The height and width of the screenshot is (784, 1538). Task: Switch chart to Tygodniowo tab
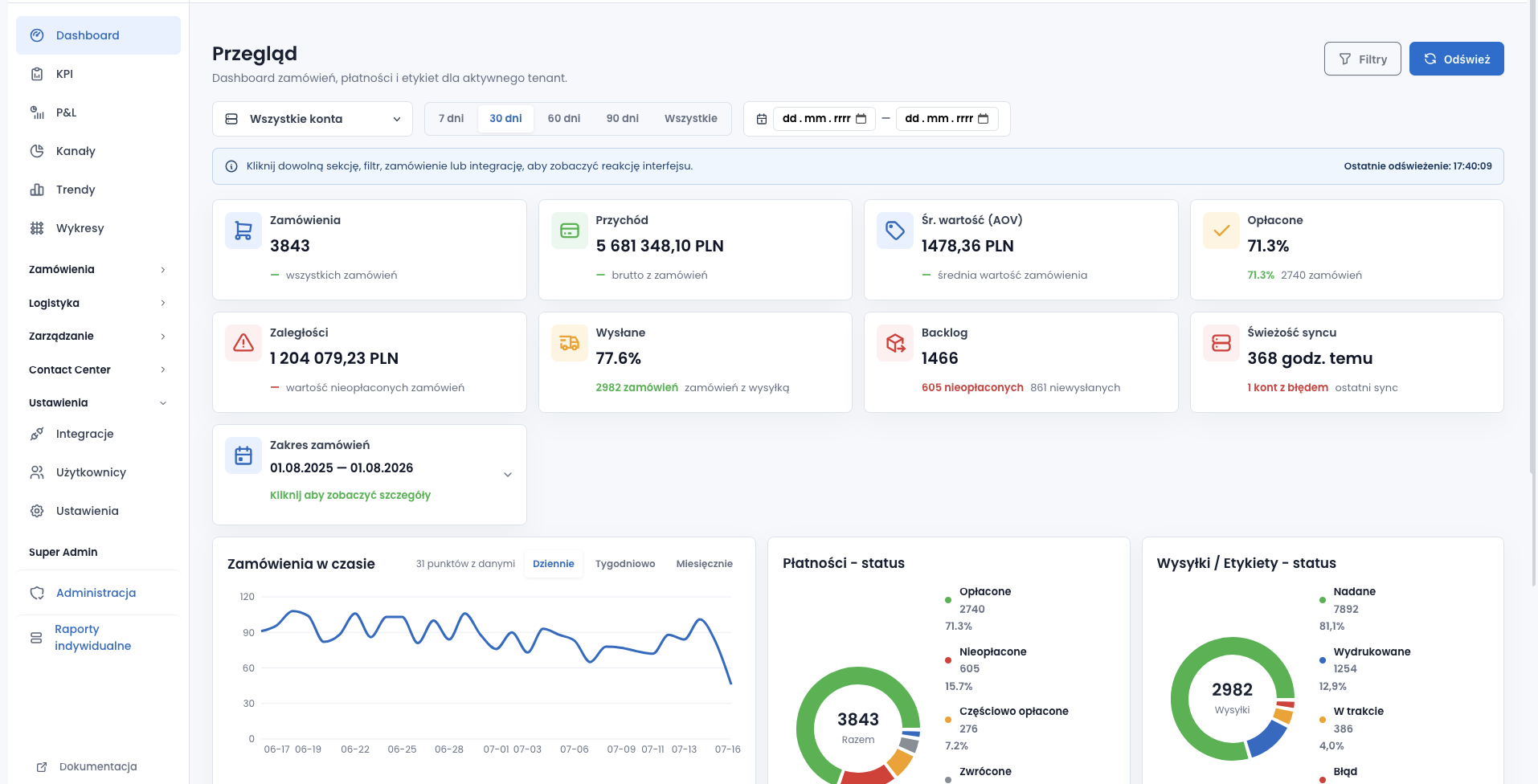625,564
